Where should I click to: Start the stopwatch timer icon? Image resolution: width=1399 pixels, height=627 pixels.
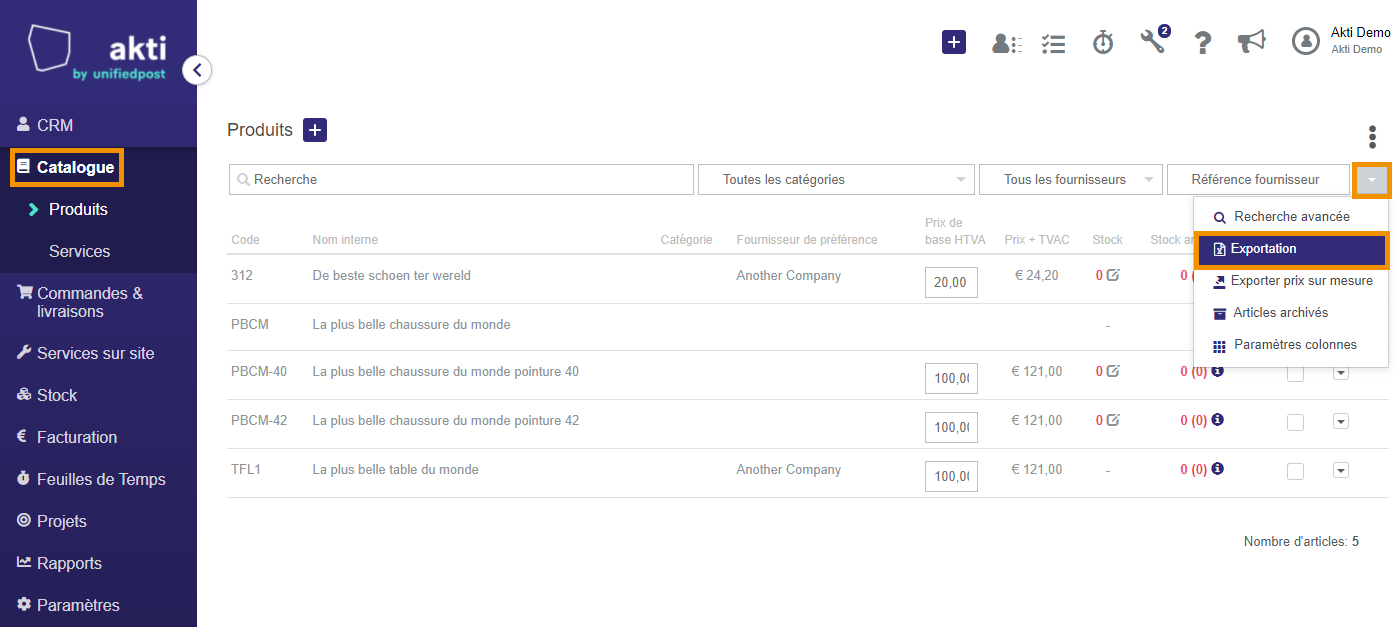point(1103,42)
